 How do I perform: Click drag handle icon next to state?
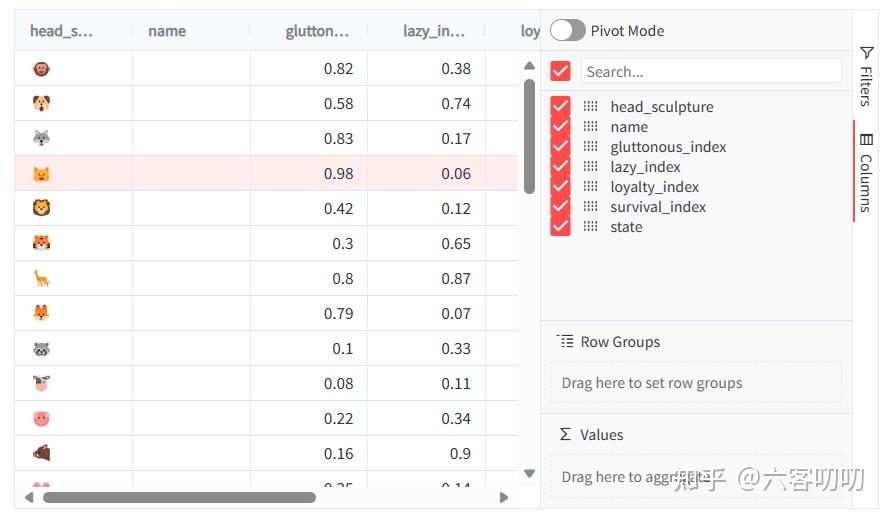(x=590, y=227)
